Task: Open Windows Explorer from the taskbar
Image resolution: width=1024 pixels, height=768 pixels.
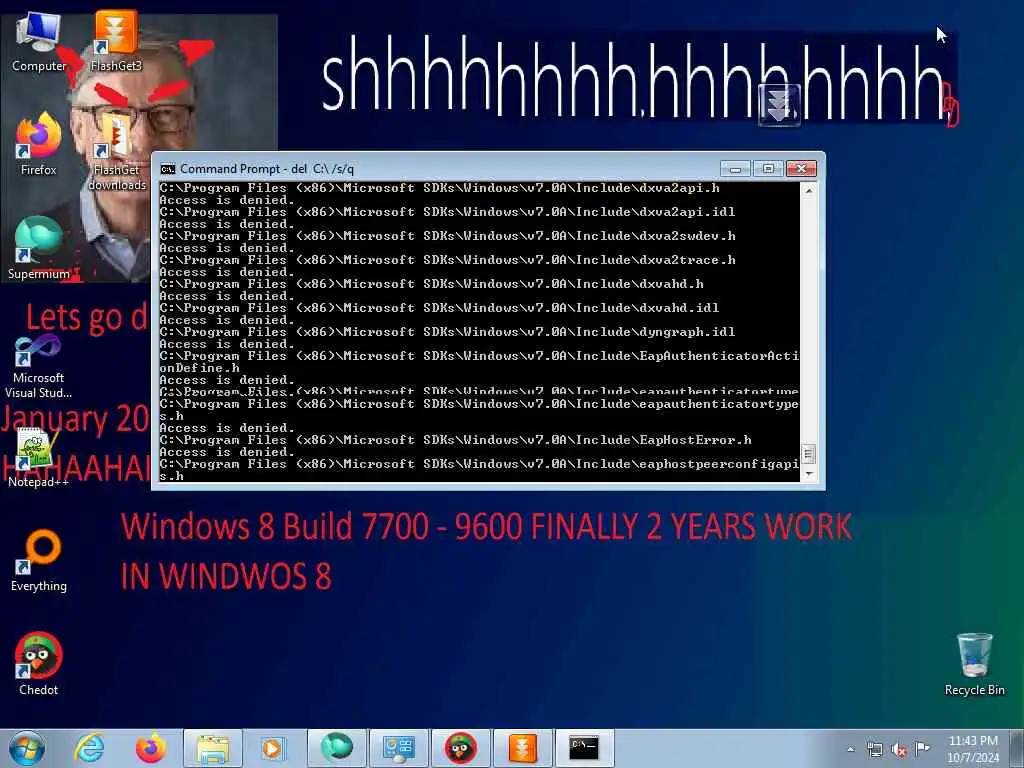Action: click(x=213, y=748)
